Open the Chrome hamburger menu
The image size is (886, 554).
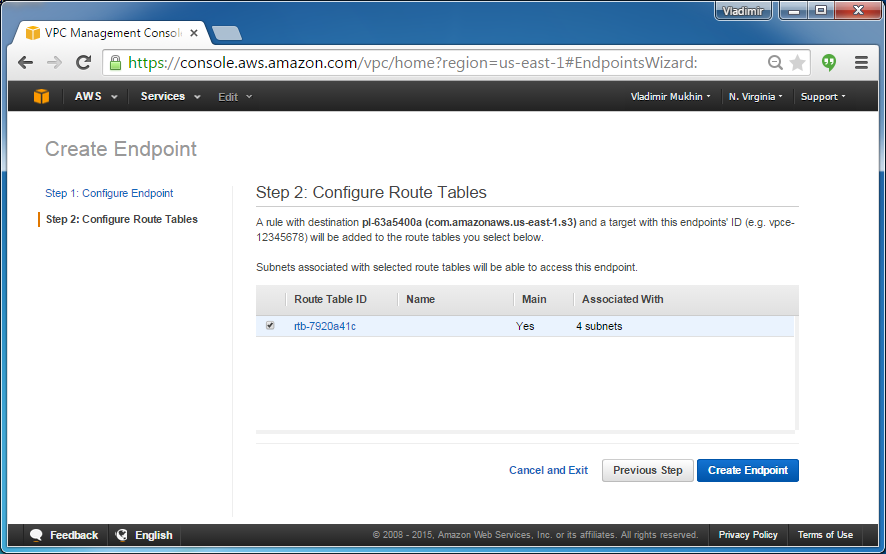860,62
